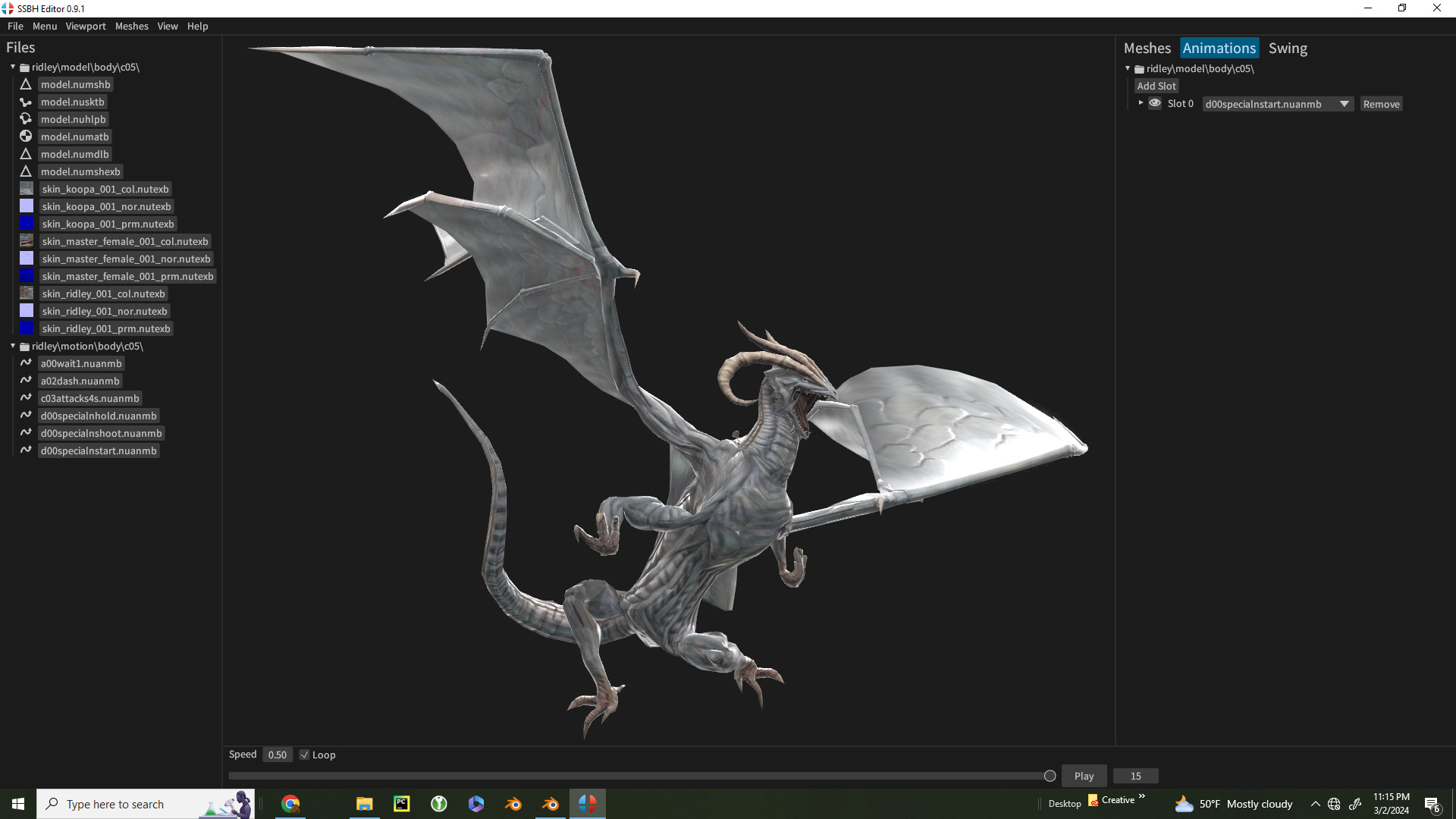
Task: Click the skeleton icon next to model.nusktb
Action: 25,102
